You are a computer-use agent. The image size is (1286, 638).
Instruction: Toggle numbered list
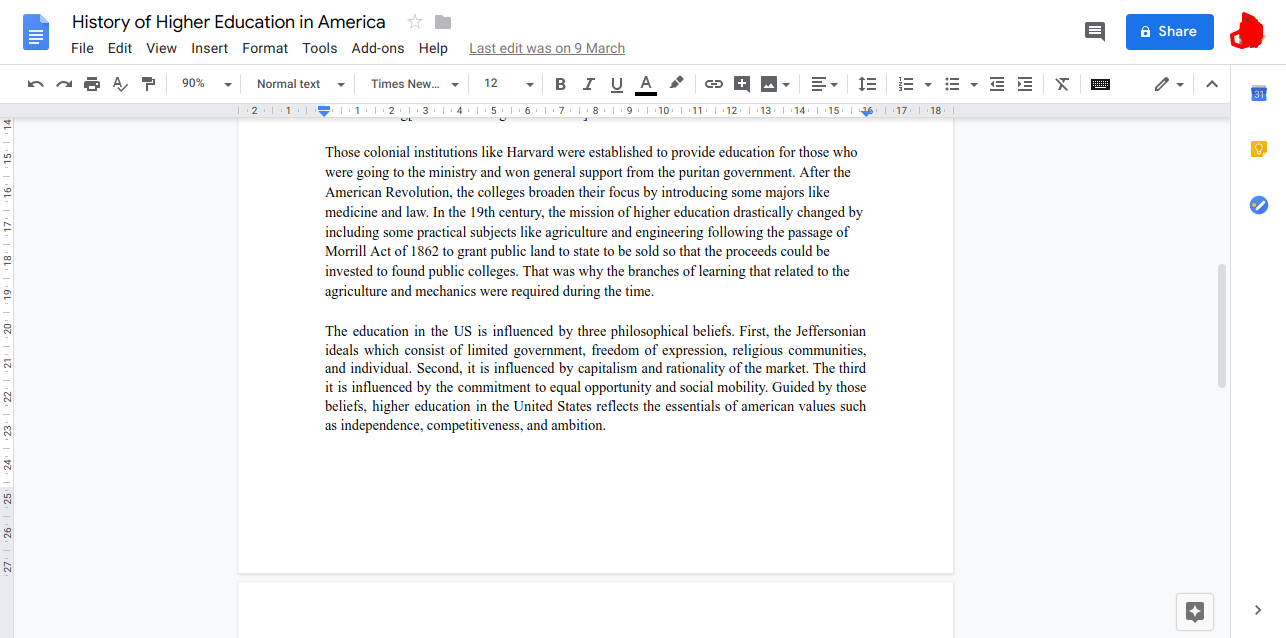coord(906,84)
